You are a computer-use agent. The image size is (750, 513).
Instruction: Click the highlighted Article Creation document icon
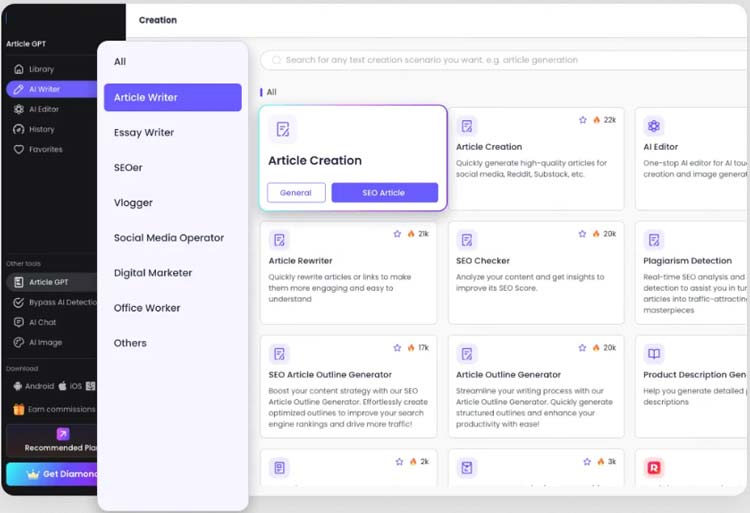283,129
